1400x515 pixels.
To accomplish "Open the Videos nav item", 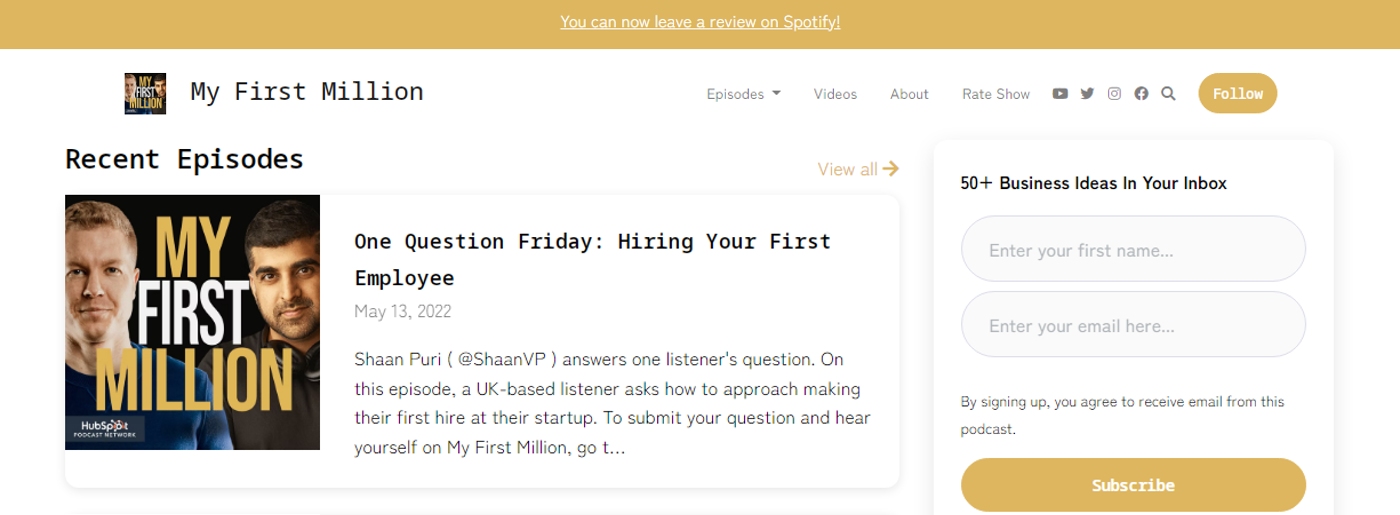I will pos(835,94).
